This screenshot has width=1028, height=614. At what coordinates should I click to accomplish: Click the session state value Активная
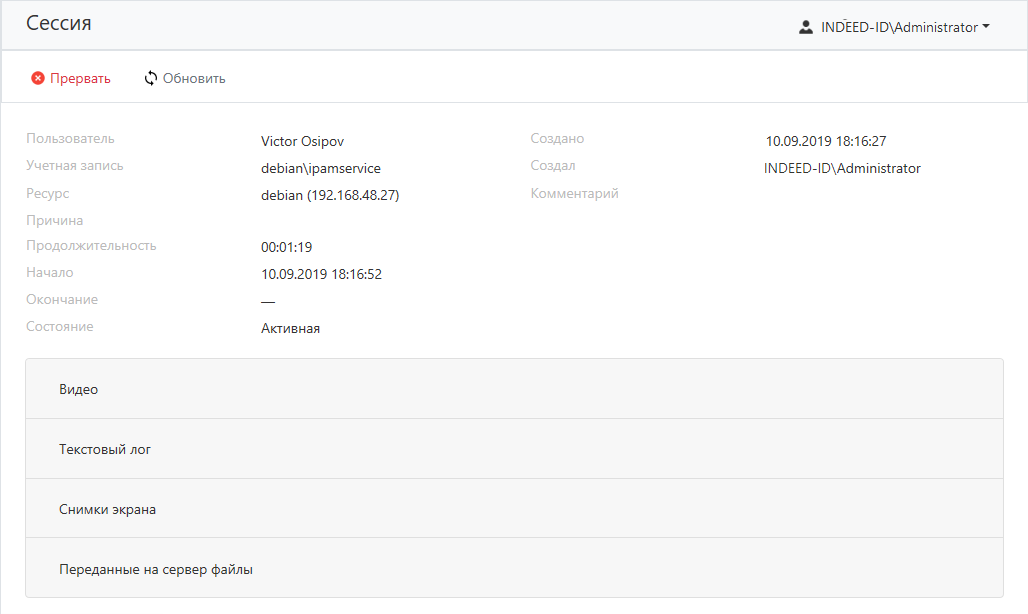(290, 328)
